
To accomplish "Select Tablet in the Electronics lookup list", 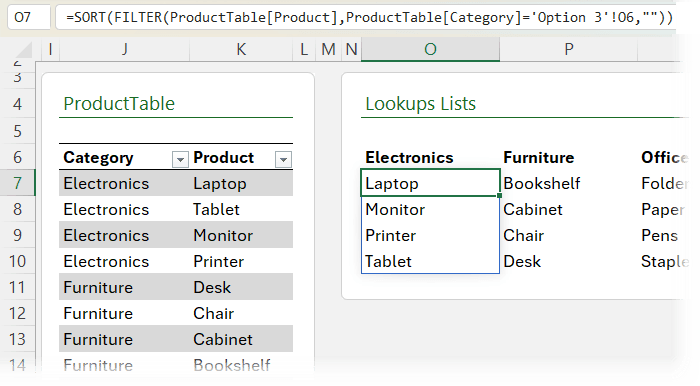I will (x=430, y=261).
